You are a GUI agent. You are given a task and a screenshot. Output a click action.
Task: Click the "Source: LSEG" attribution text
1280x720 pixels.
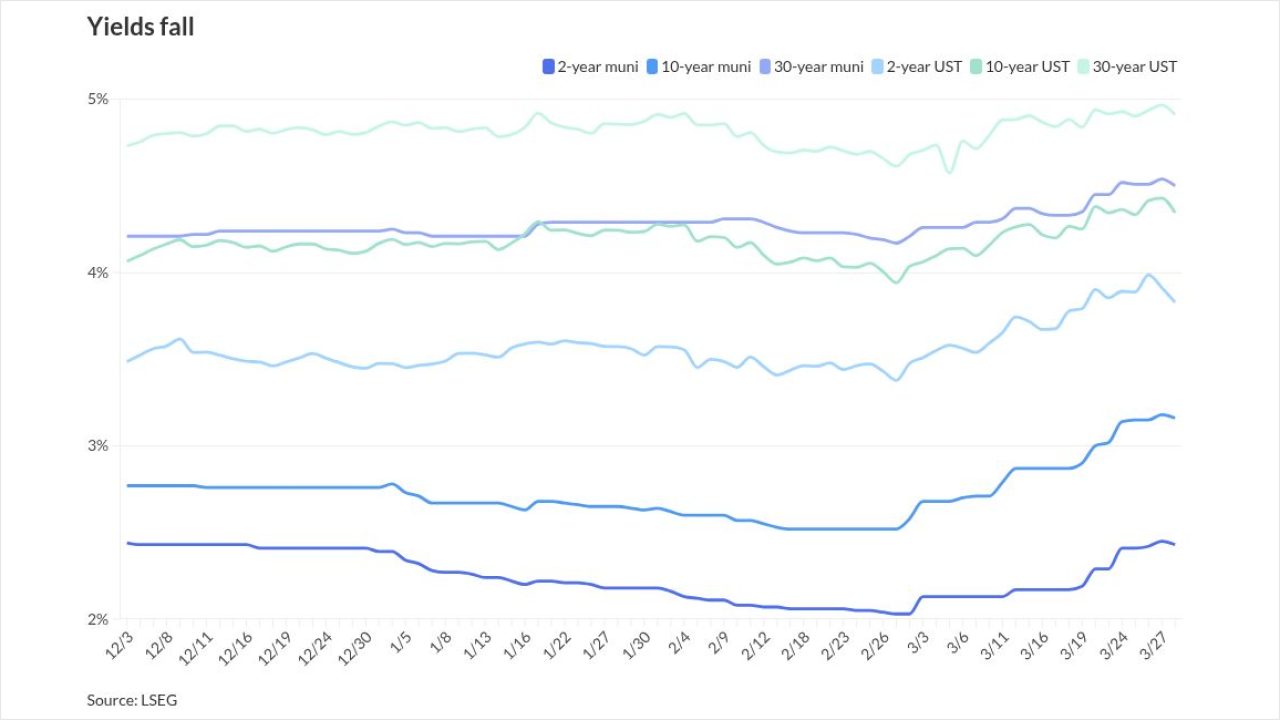coord(132,700)
